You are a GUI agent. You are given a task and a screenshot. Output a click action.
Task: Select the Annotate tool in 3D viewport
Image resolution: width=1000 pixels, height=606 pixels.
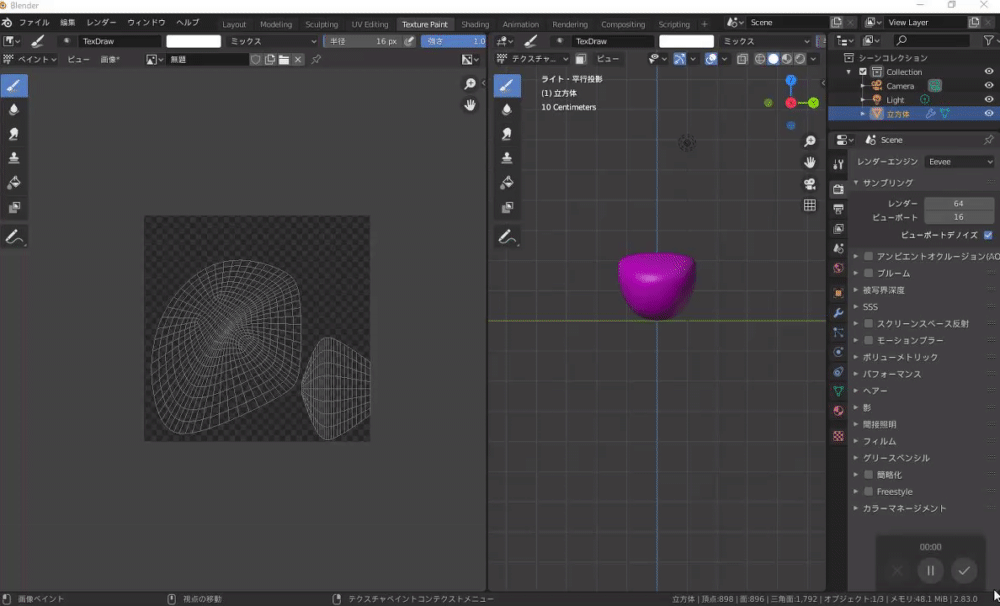pyautogui.click(x=507, y=237)
